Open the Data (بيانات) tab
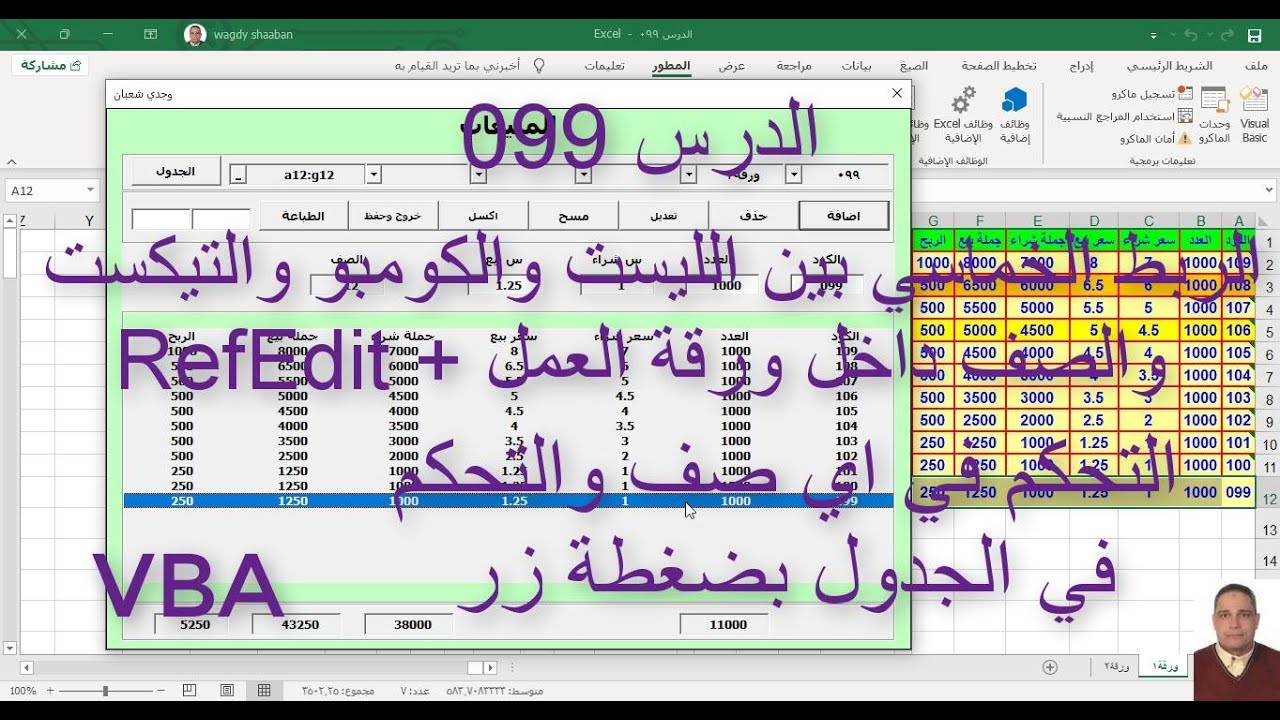 point(856,66)
